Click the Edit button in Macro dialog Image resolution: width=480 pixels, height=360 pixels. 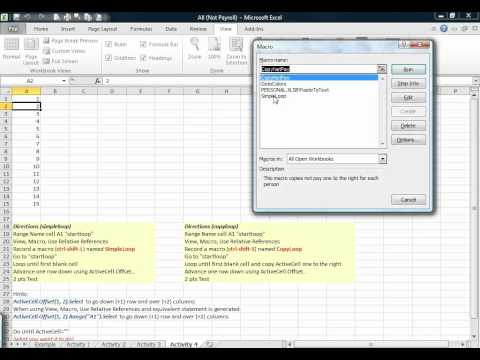(x=408, y=97)
